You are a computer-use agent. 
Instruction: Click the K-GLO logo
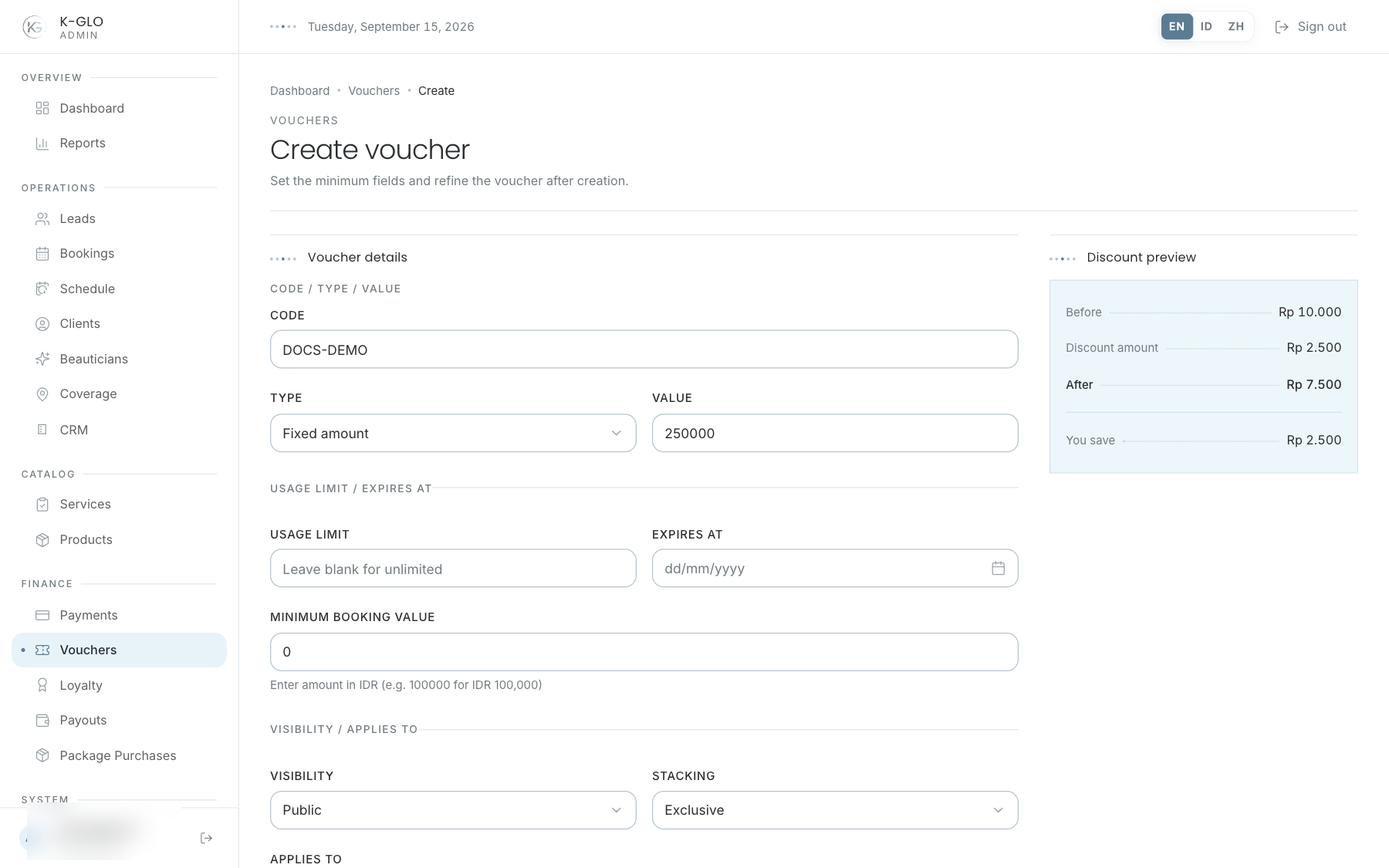coord(34,27)
